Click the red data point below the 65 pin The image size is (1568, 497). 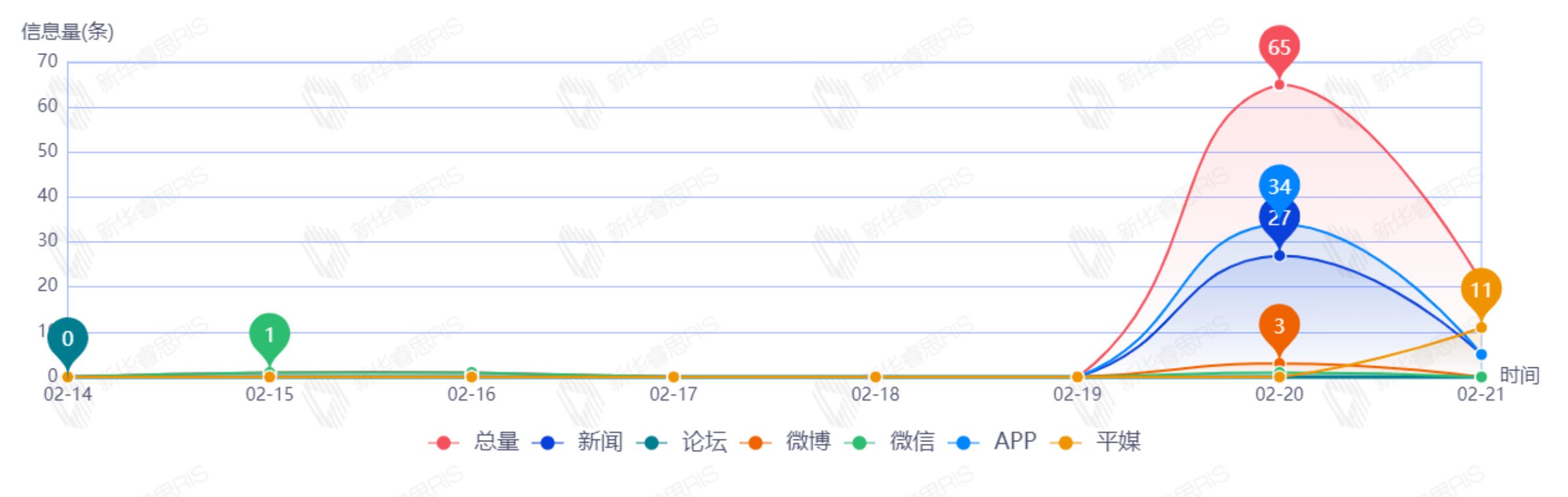(x=1279, y=85)
